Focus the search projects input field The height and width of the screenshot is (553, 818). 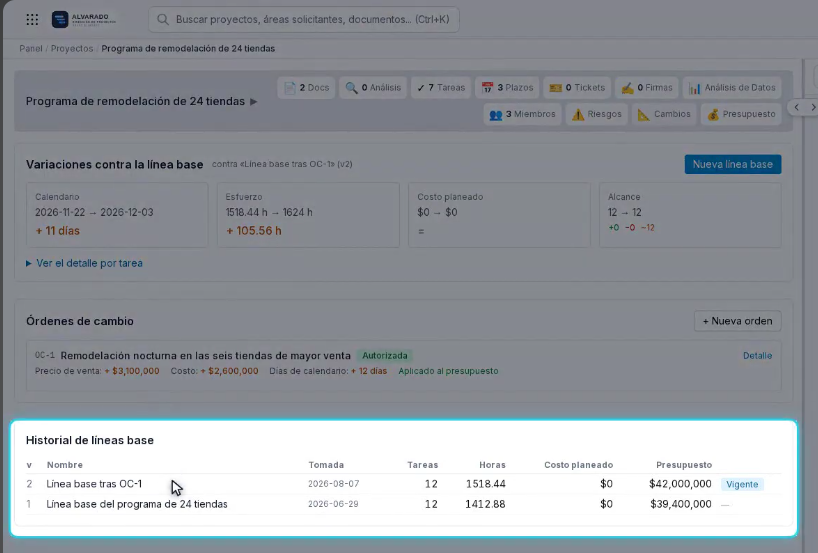point(304,19)
